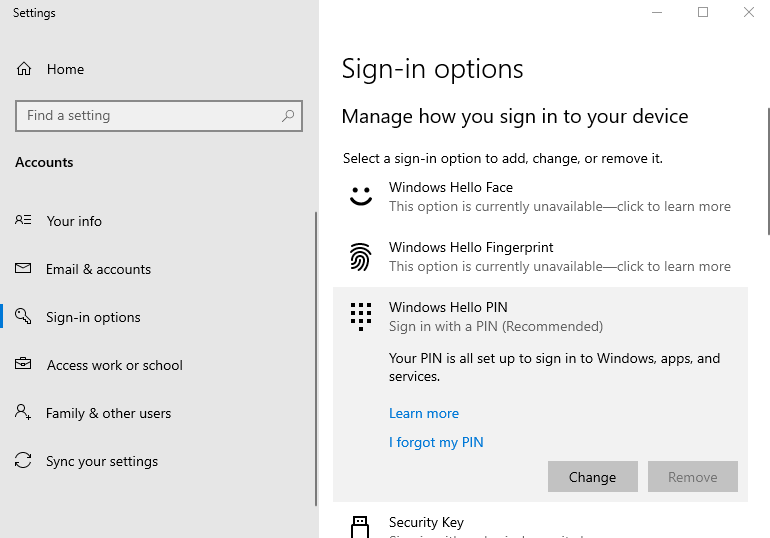The image size is (770, 538).
Task: Open the Home page label
Action: [65, 69]
